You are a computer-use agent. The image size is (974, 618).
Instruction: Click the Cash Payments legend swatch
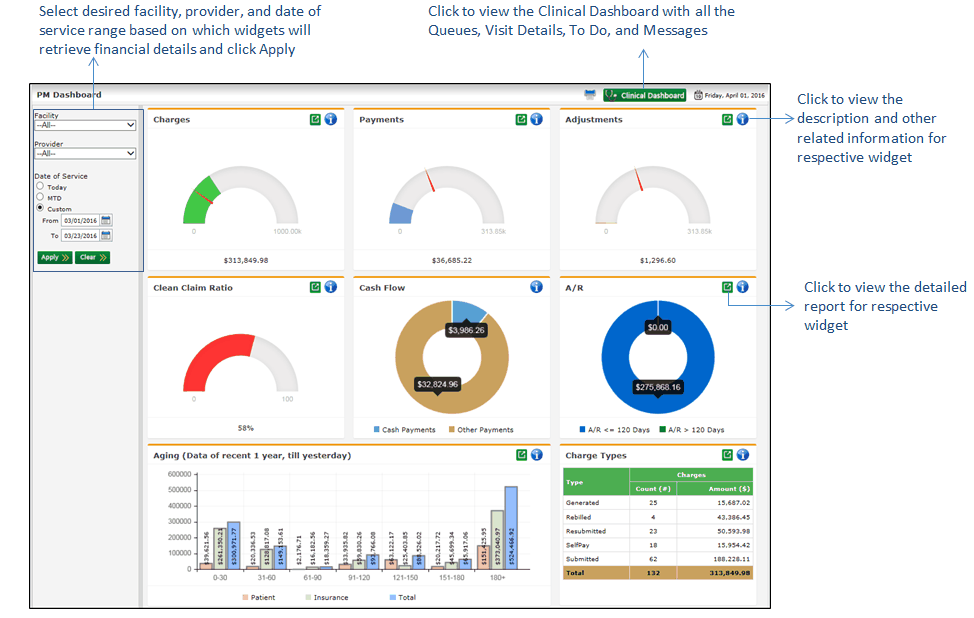pos(376,429)
